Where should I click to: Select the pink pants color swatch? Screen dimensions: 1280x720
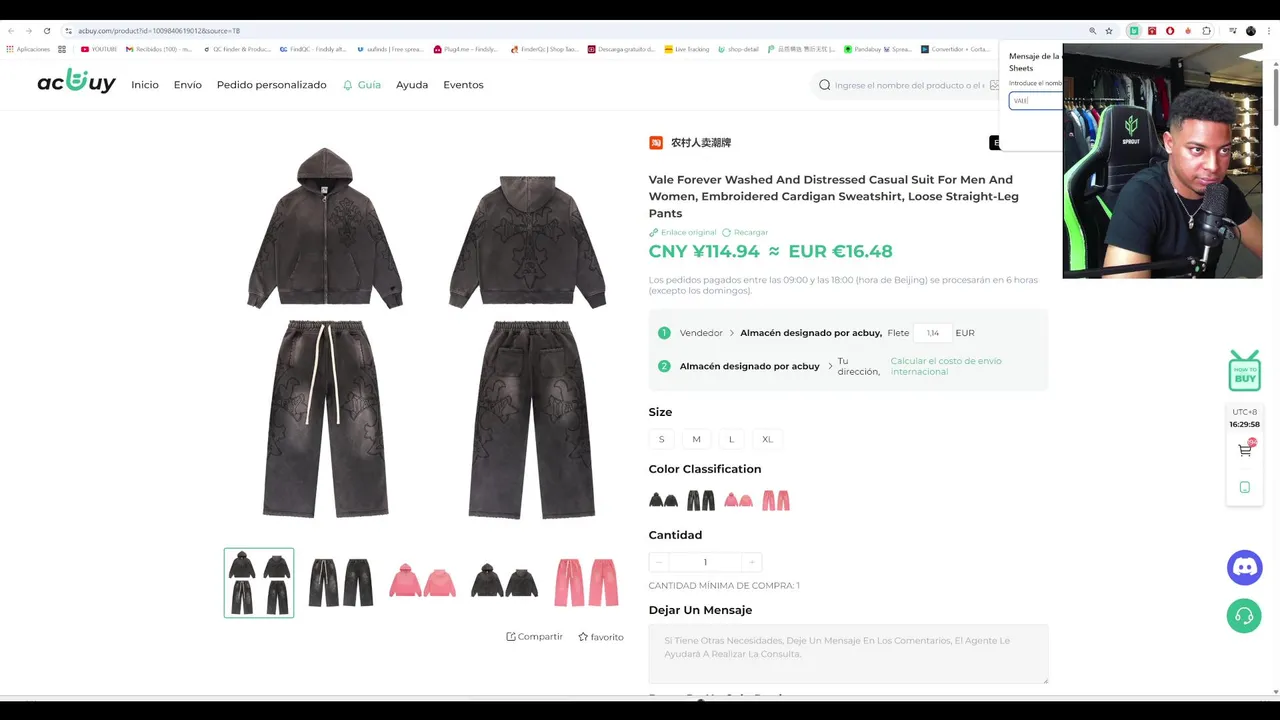pyautogui.click(x=776, y=500)
